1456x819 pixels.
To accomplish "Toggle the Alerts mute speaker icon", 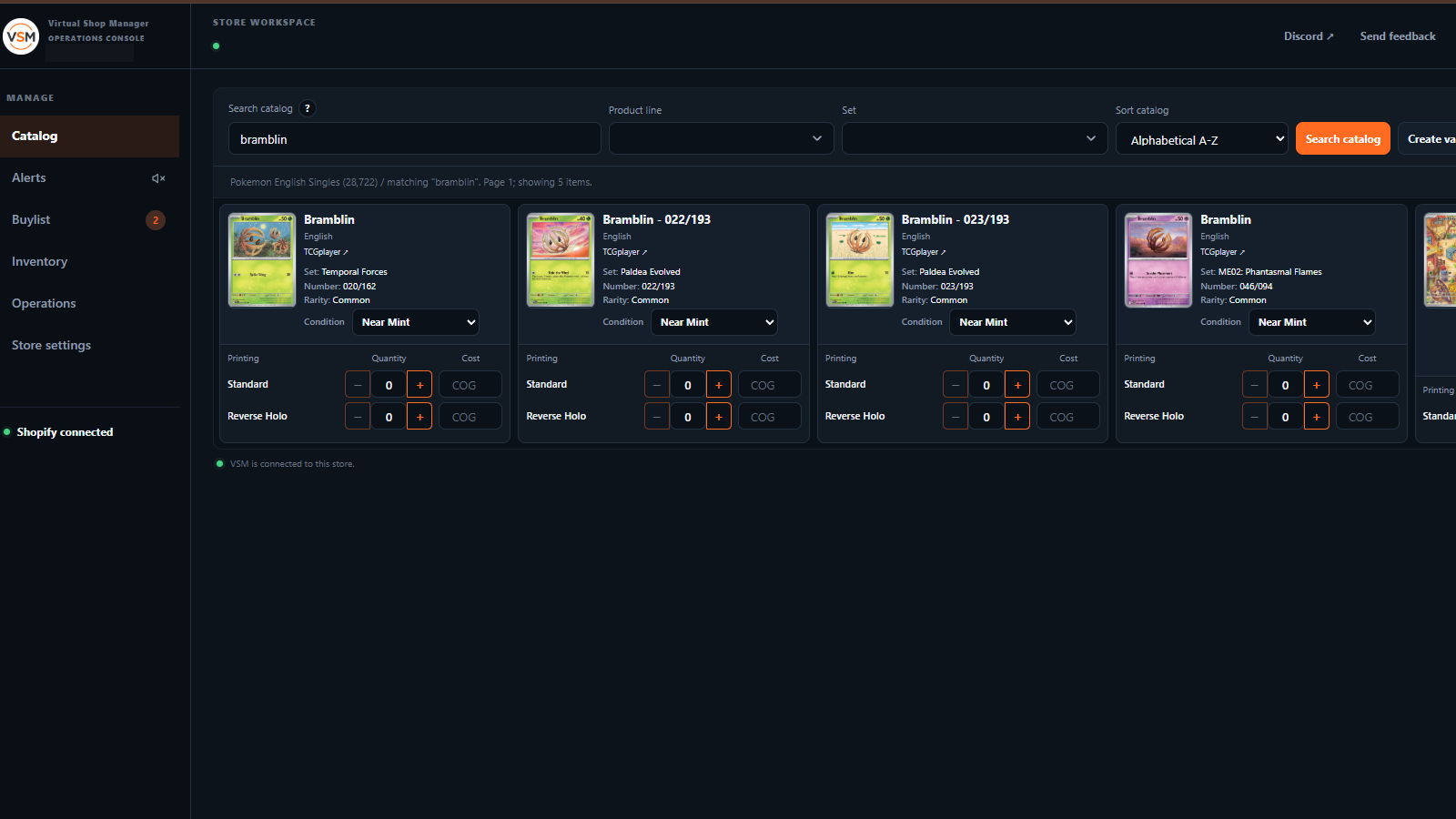I will pos(158,178).
